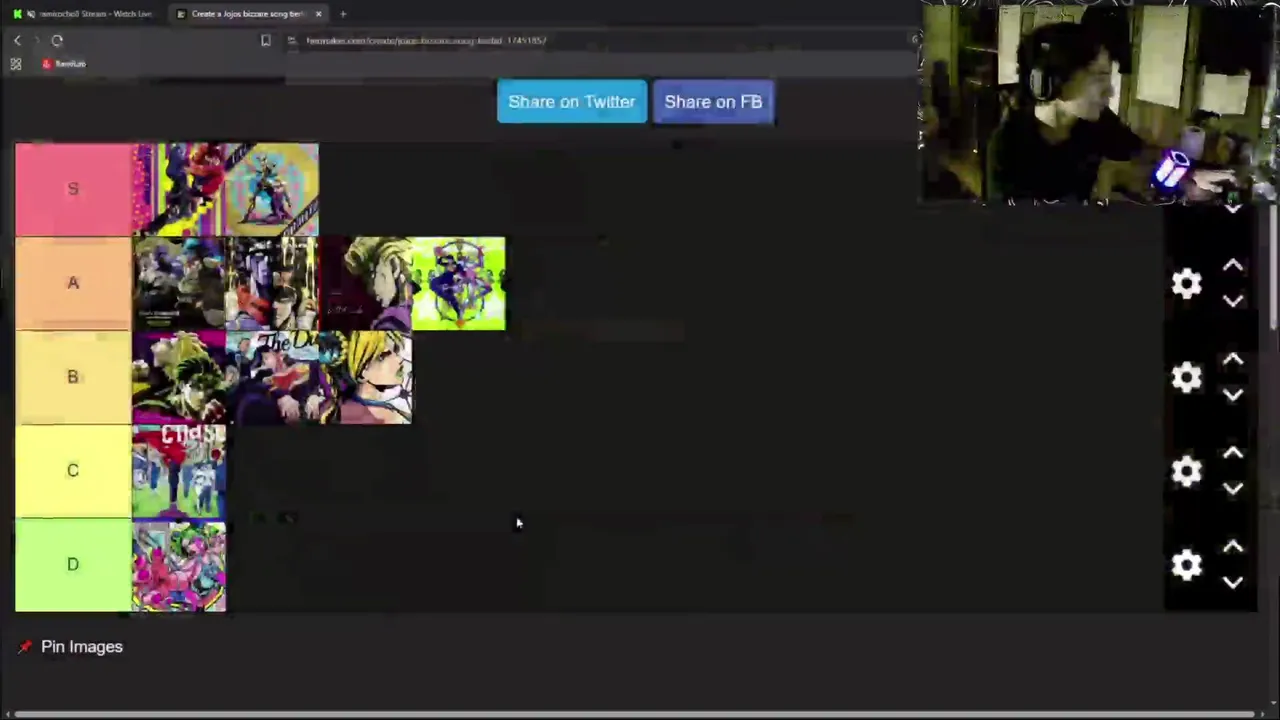
Task: Move tier D row up
Action: click(1232, 548)
